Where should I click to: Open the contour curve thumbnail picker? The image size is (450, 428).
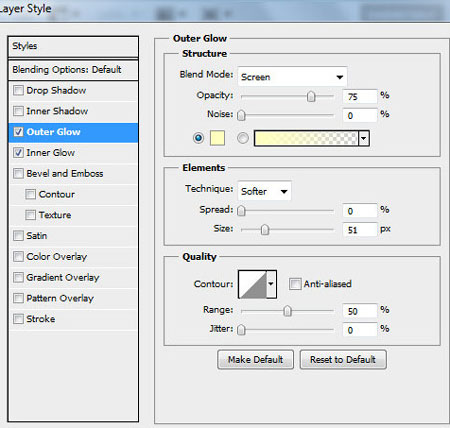click(253, 284)
